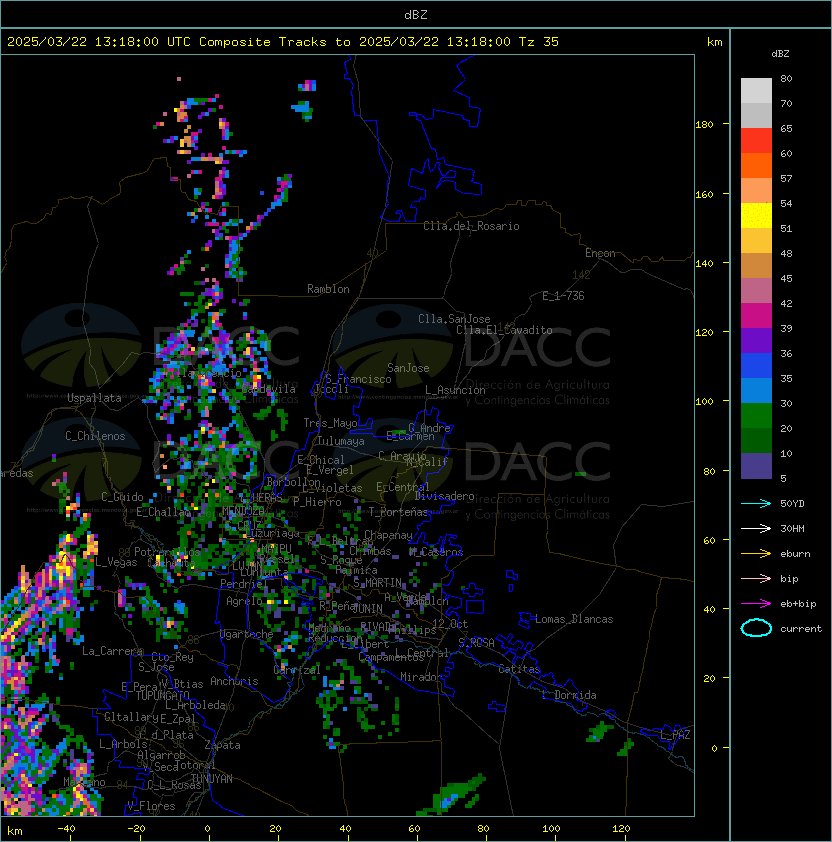The height and width of the screenshot is (842, 832).
Task: Click the TUPUNGATO label
Action: 162,695
